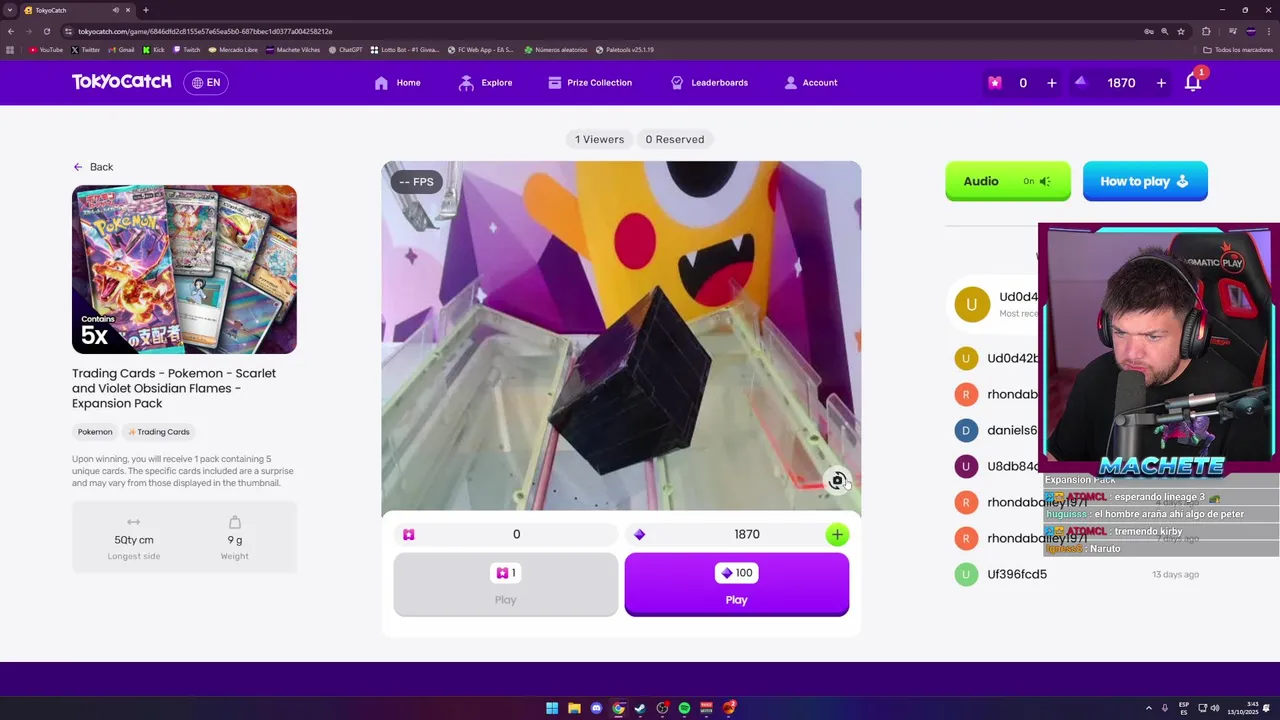
Task: Click the address bar URL
Action: 205,31
